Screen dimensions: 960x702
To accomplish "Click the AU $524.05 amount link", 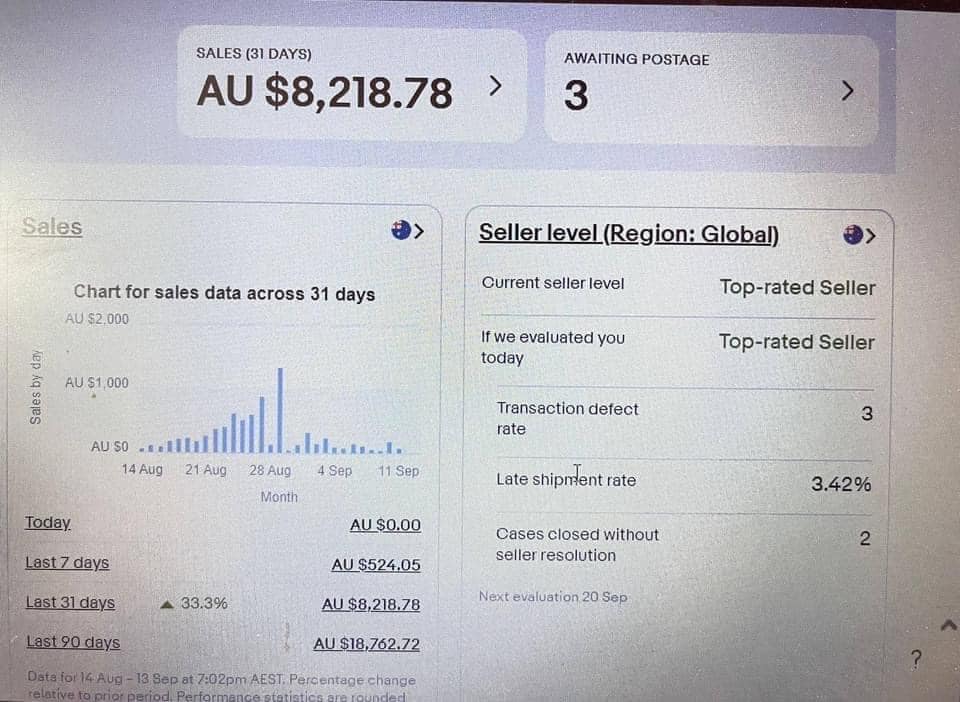I will tap(376, 565).
